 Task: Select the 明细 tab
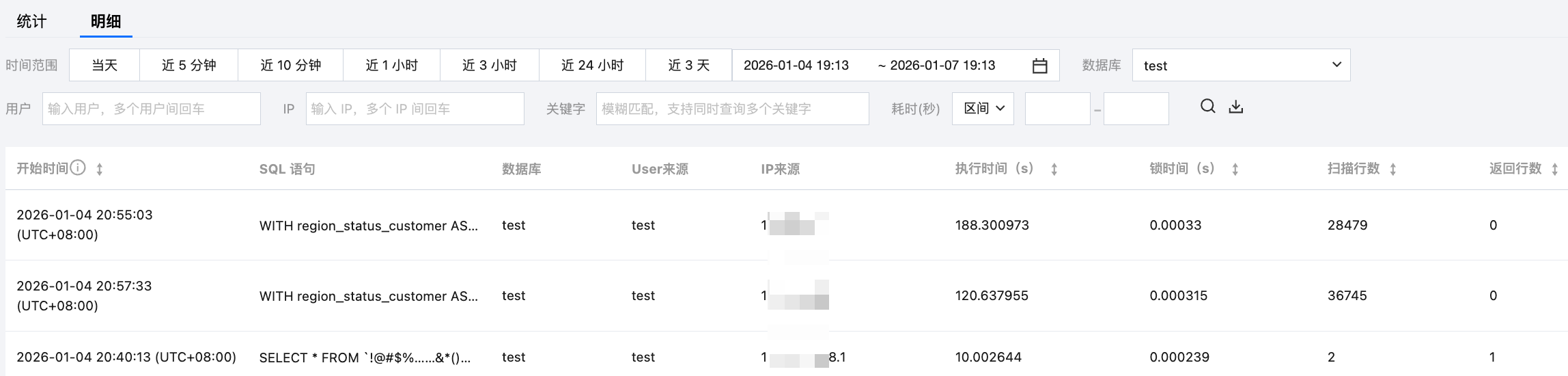click(106, 21)
